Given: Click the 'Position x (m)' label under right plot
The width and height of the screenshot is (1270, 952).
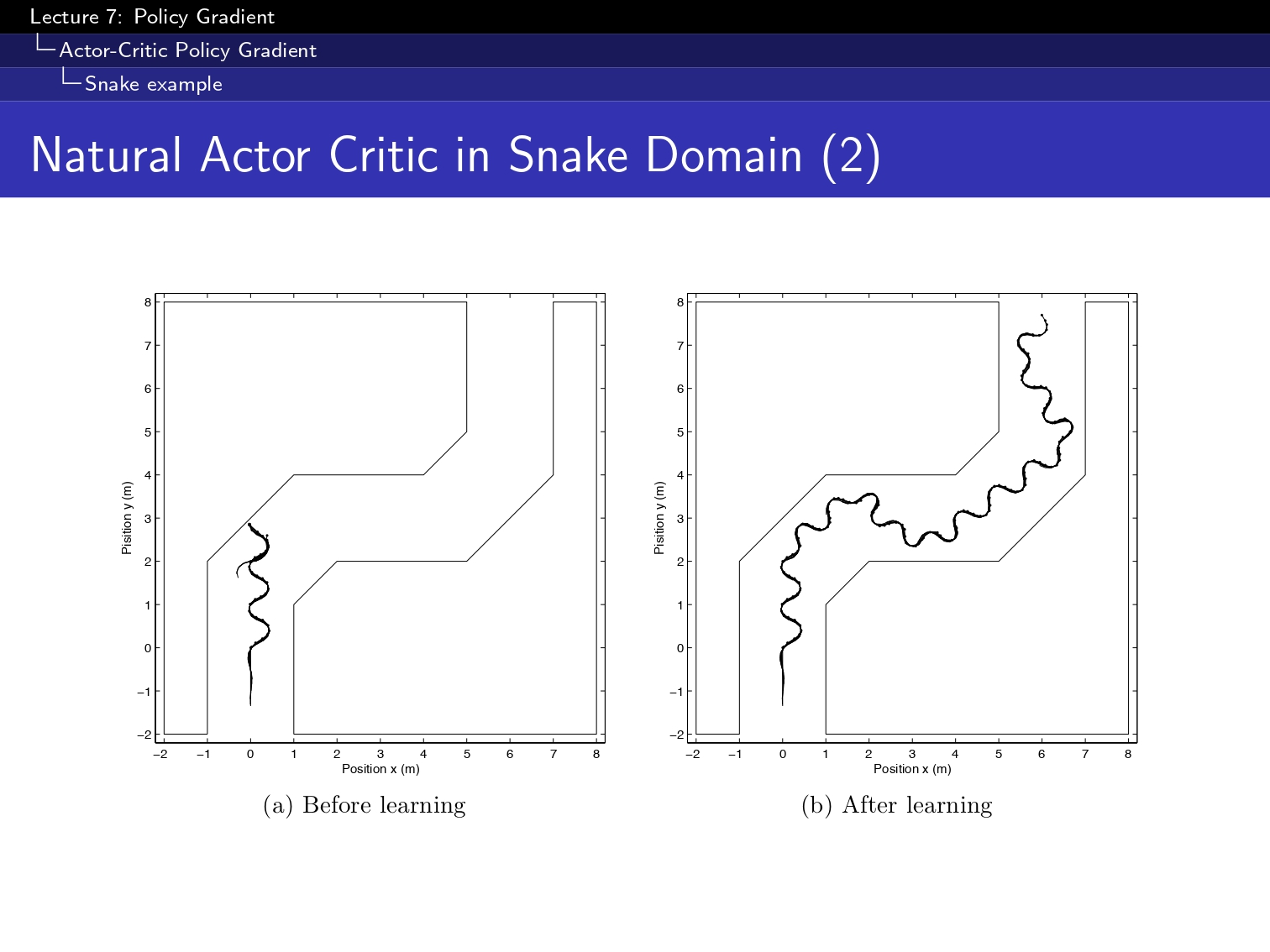Looking at the screenshot, I should [912, 769].
